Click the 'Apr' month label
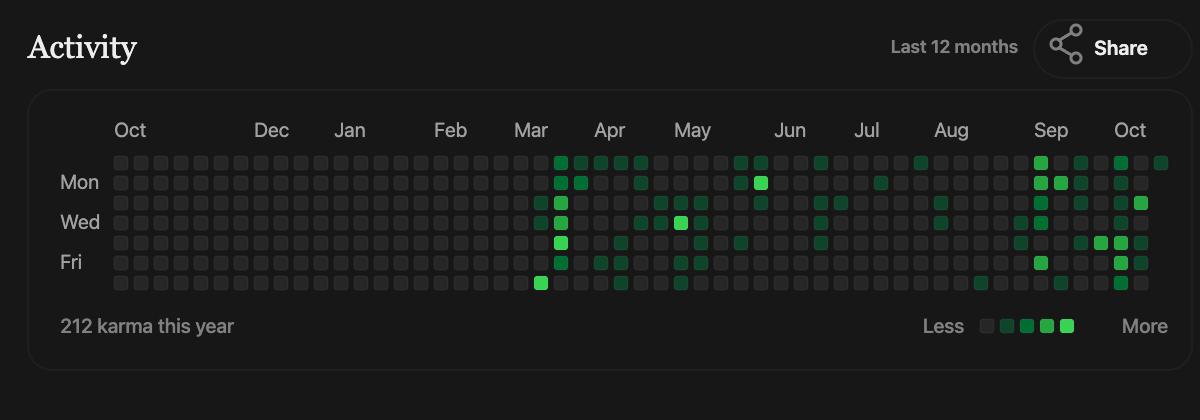 tap(610, 130)
